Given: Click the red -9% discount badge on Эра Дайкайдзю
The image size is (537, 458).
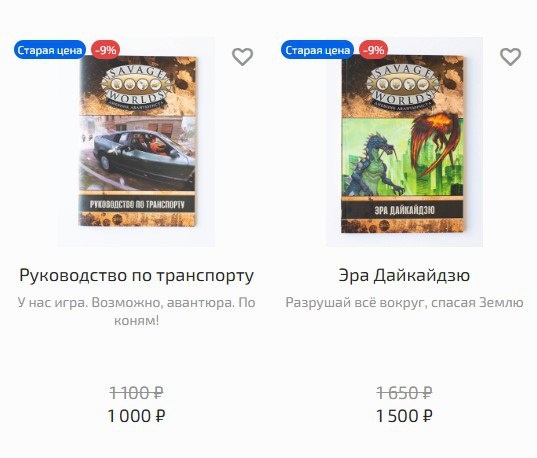Looking at the screenshot, I should click(x=374, y=50).
